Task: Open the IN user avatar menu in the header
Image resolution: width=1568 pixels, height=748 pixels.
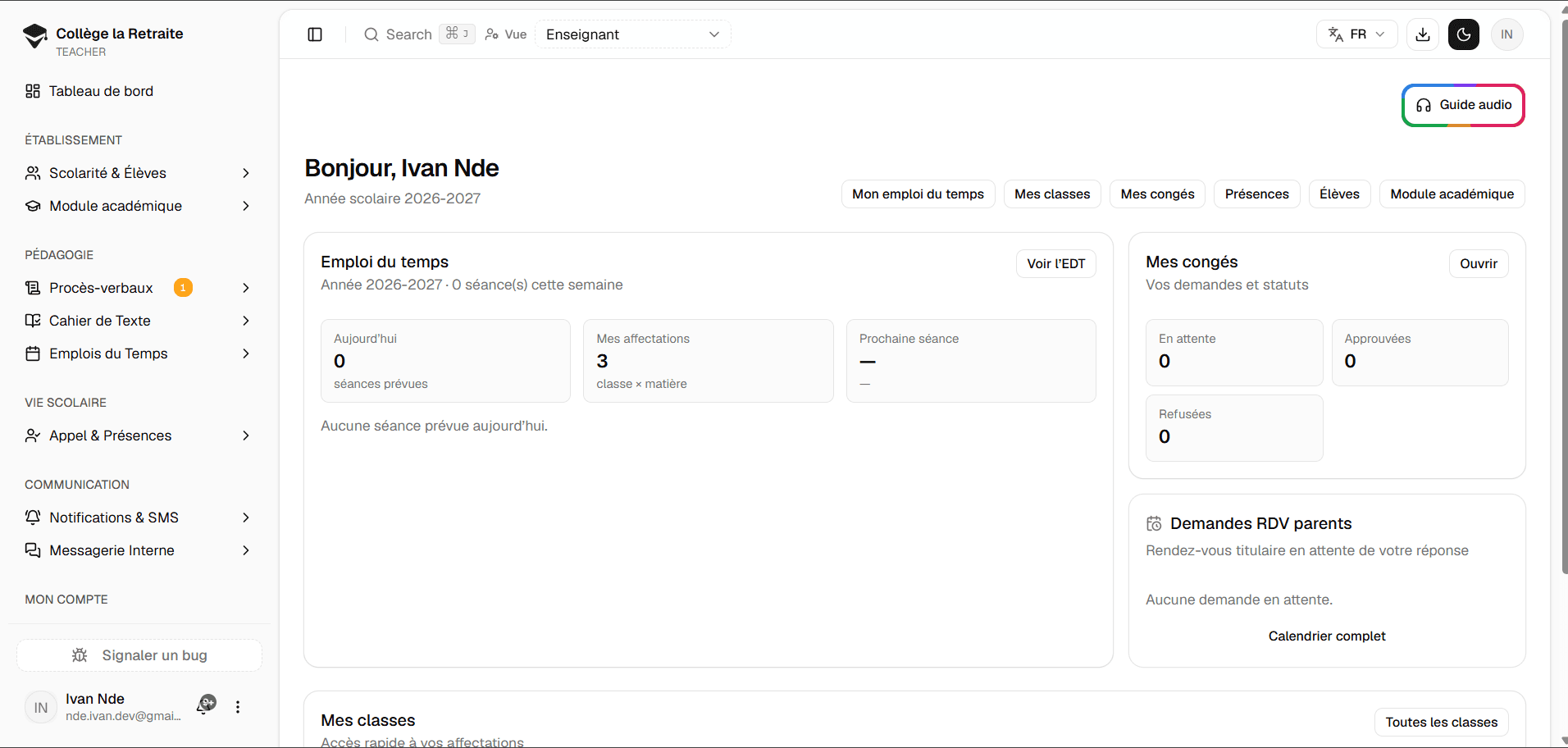Action: coord(1506,34)
